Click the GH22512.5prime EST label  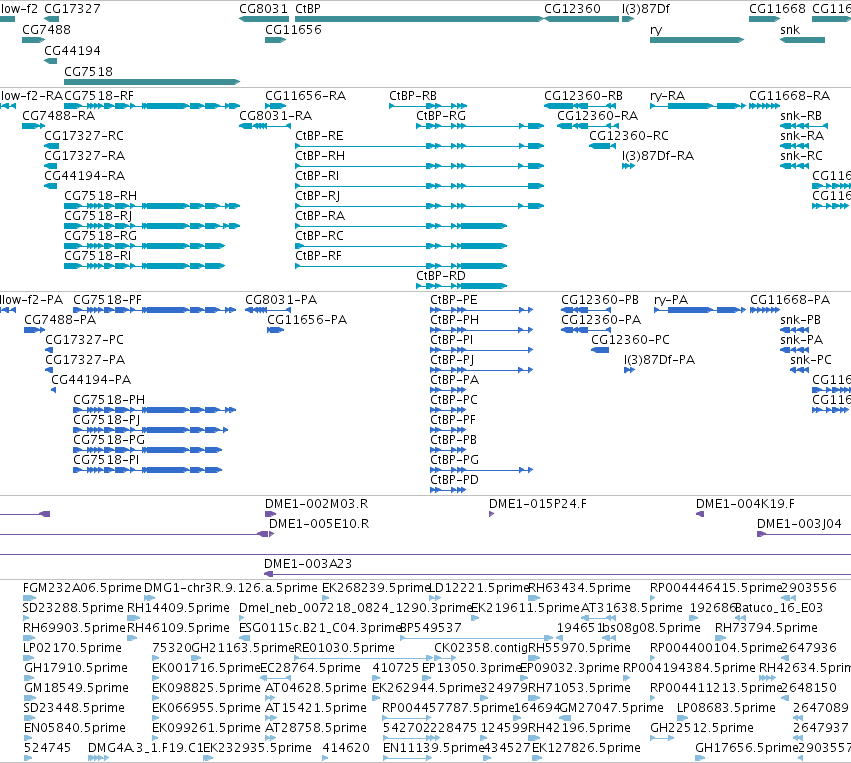pos(702,728)
